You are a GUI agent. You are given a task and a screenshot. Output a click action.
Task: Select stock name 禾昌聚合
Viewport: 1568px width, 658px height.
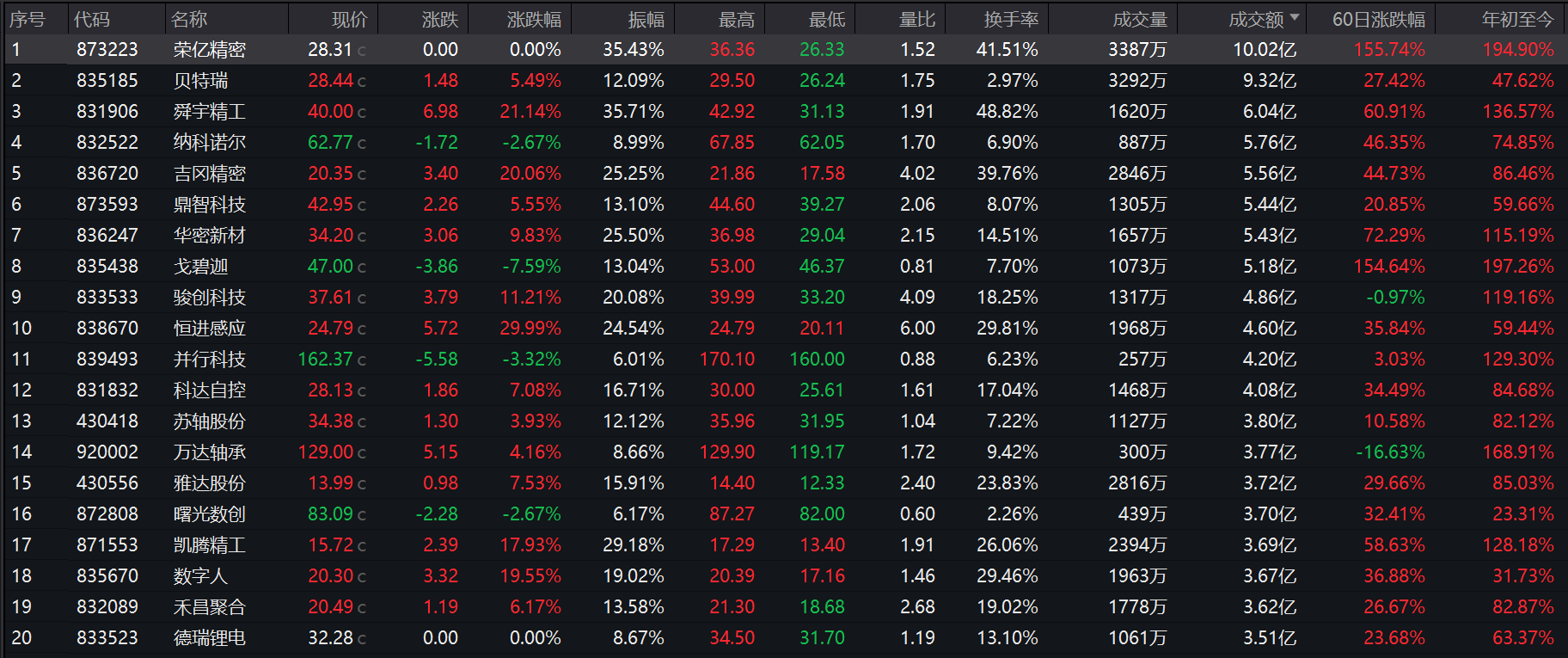(210, 607)
